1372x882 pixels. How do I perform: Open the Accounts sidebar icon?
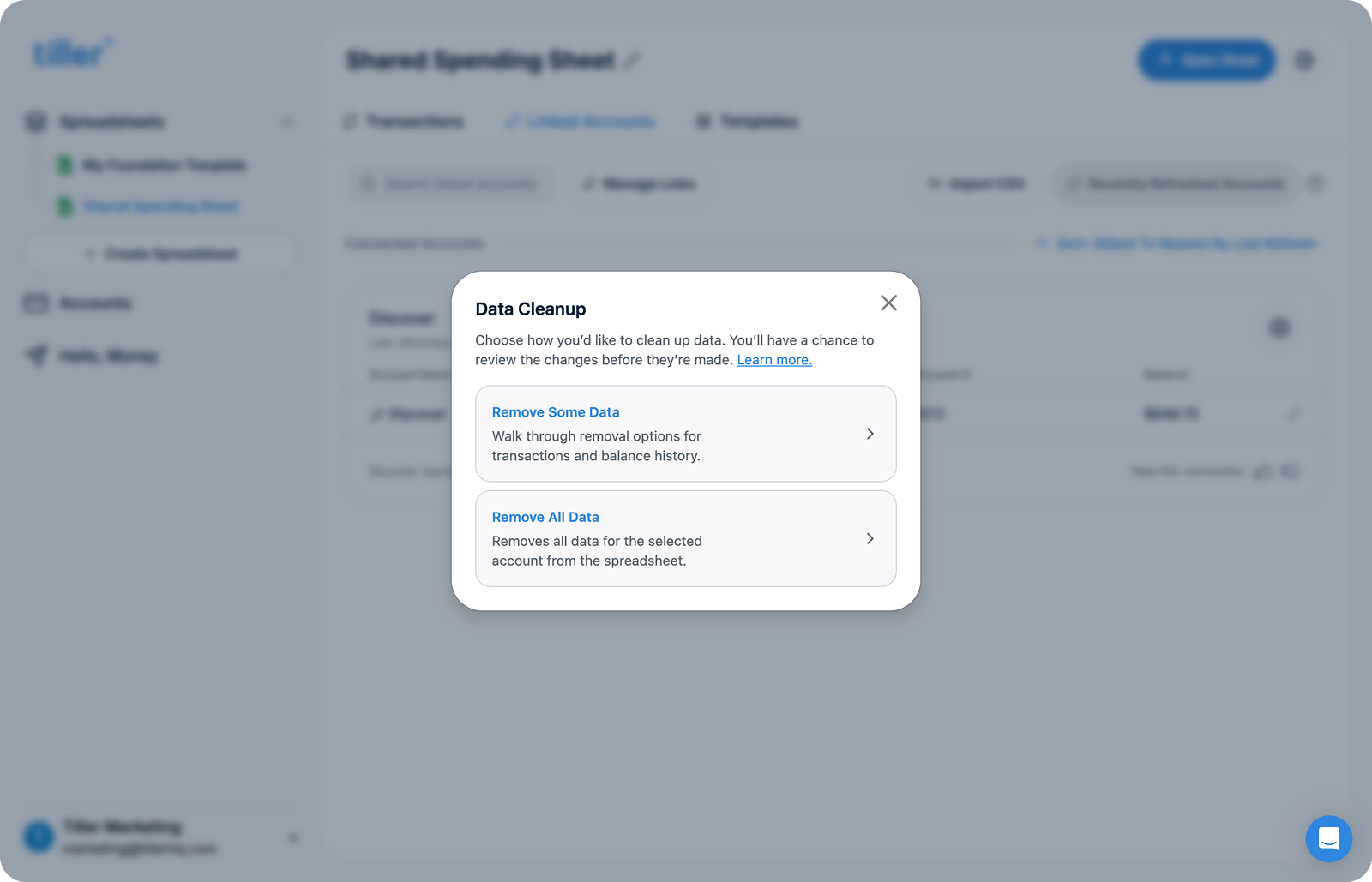point(36,303)
